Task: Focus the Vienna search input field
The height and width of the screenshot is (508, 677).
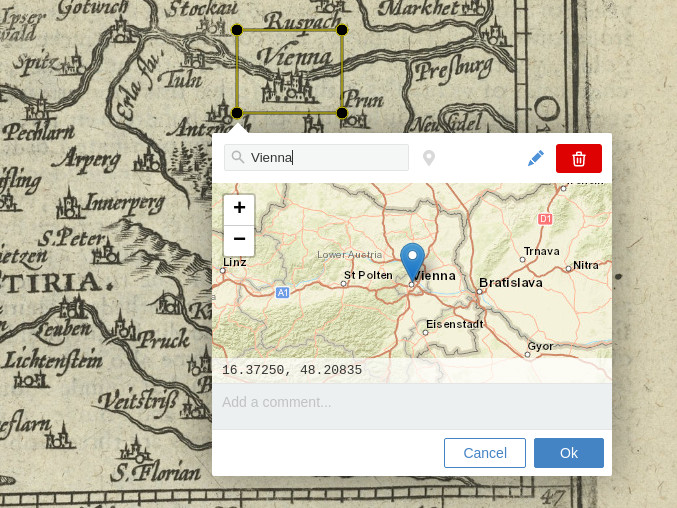Action: (316, 158)
